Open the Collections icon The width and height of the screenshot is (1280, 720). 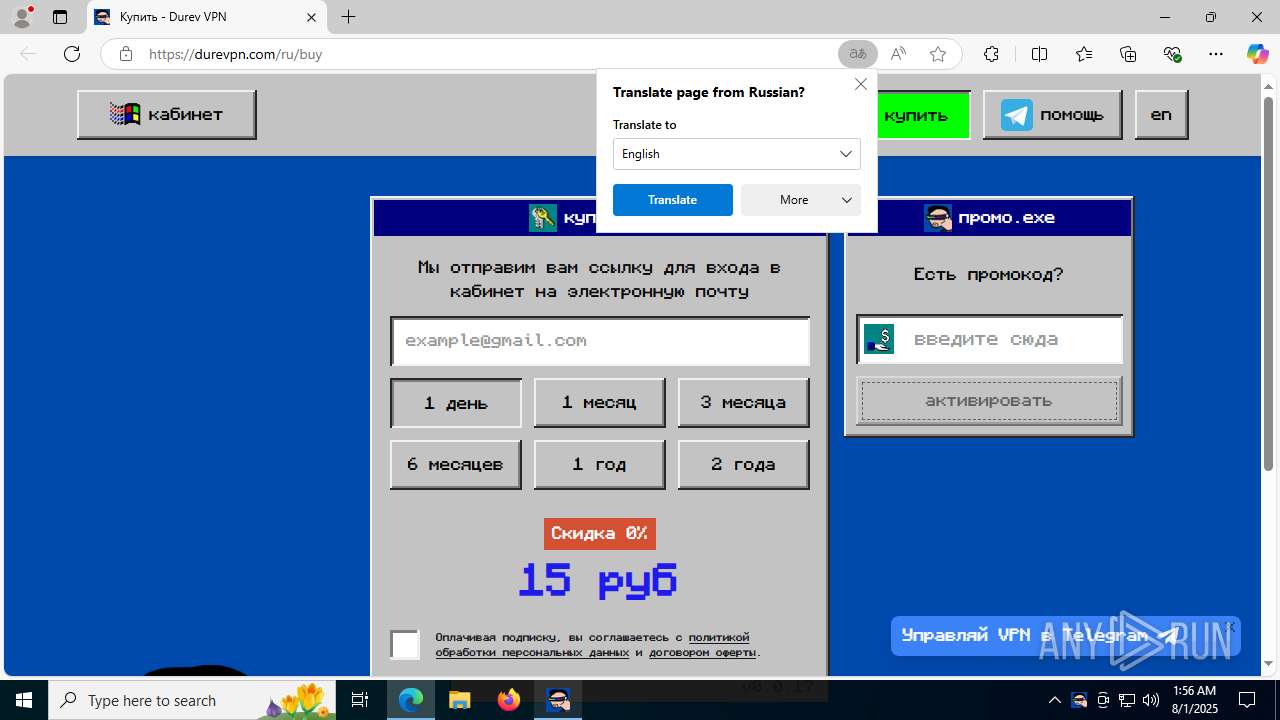click(1128, 54)
